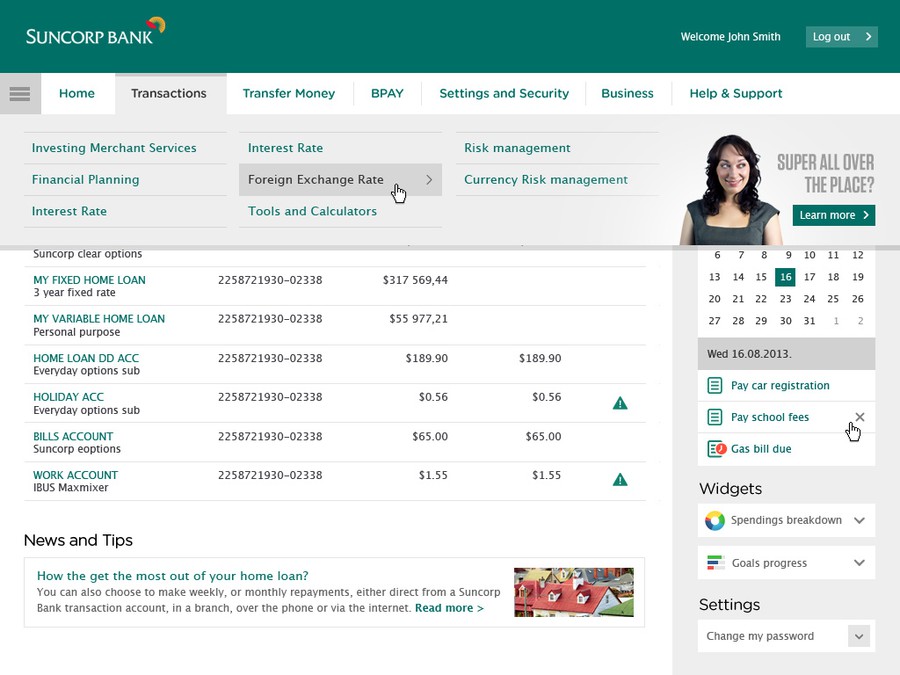Click the Holiday Acc warning triangle icon
Viewport: 900px width, 675px height.
tap(620, 403)
